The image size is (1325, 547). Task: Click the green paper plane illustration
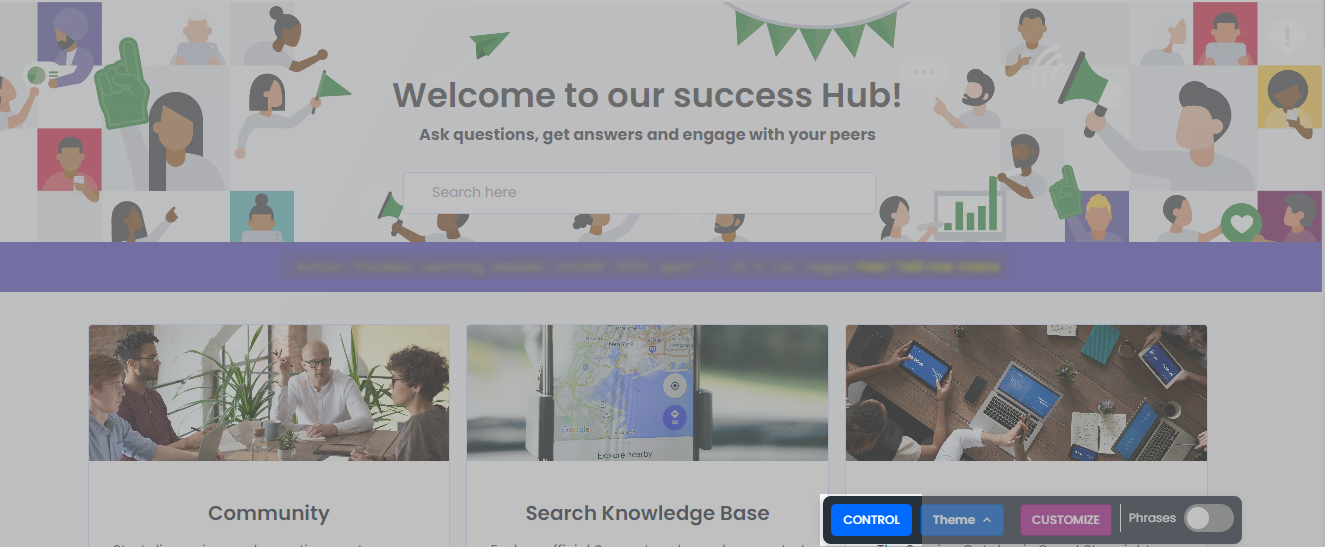[x=490, y=44]
